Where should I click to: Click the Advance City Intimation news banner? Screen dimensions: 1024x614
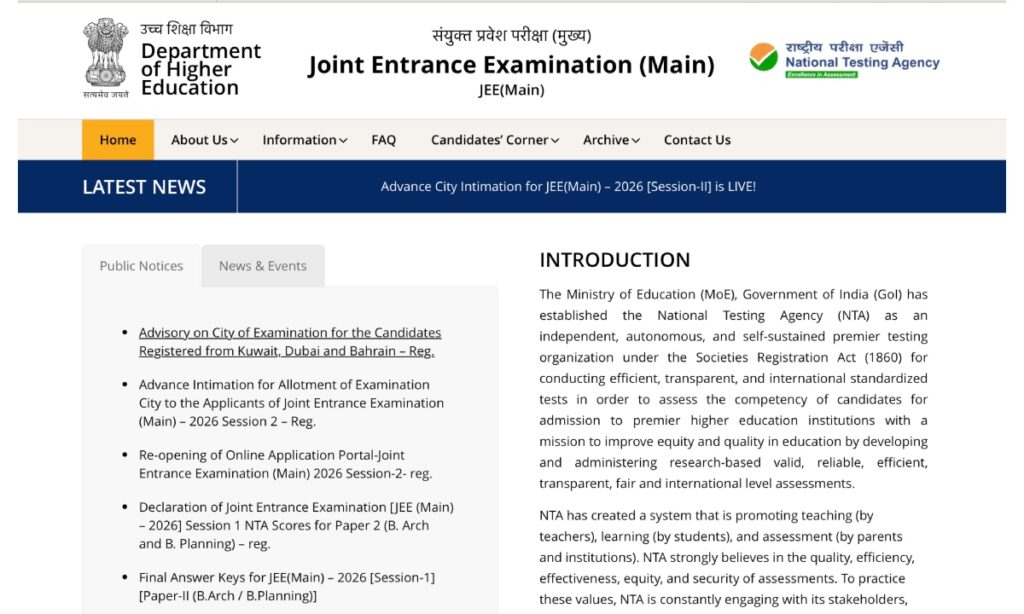click(567, 187)
